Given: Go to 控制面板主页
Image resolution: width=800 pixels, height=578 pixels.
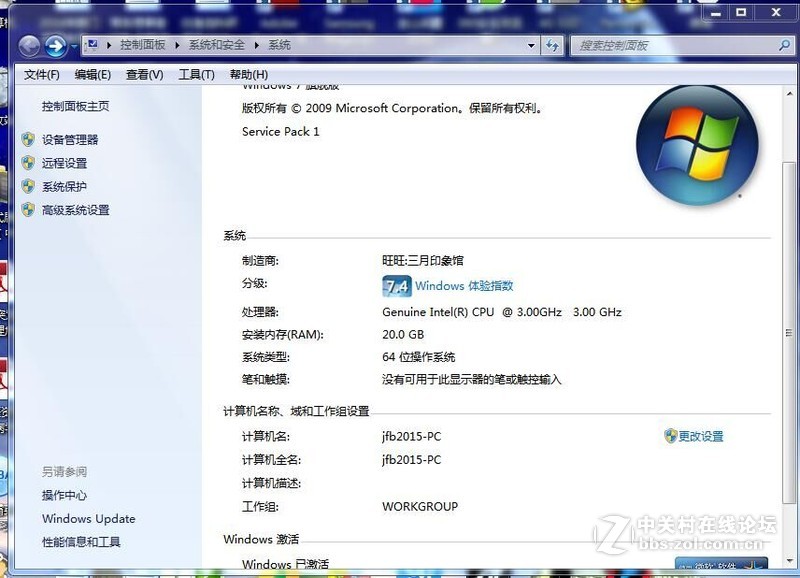Looking at the screenshot, I should click(x=76, y=106).
